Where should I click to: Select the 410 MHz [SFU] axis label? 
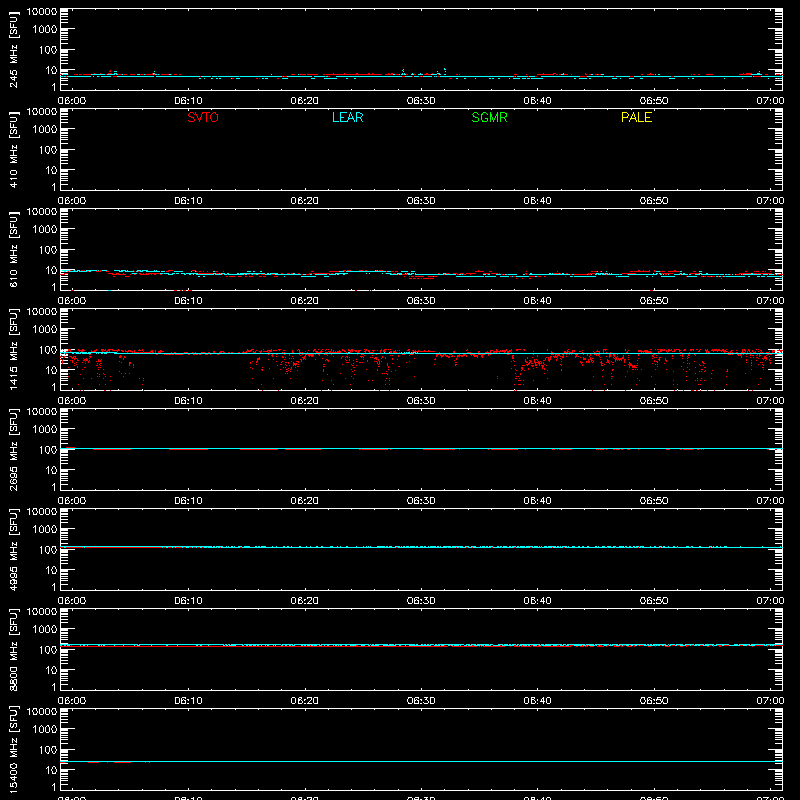point(14,150)
